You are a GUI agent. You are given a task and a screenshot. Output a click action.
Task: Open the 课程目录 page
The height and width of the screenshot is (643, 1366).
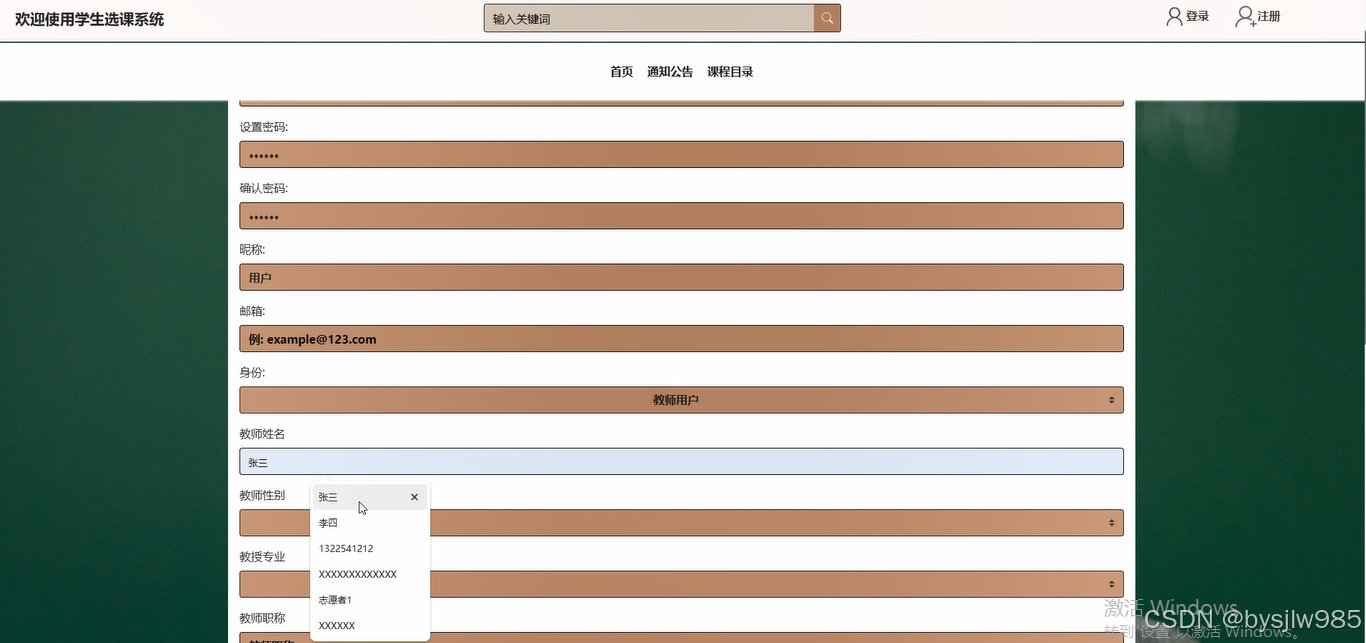730,71
